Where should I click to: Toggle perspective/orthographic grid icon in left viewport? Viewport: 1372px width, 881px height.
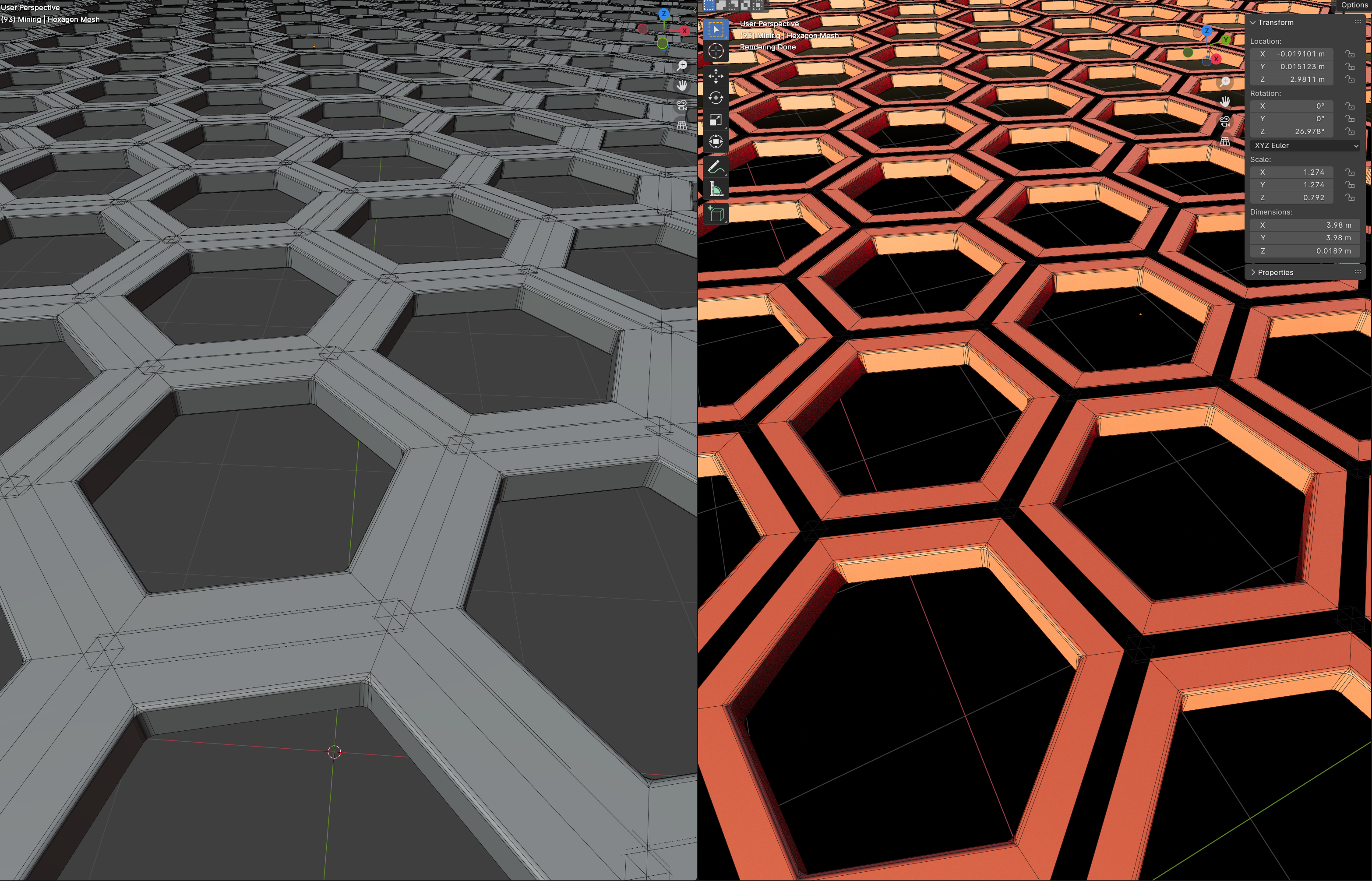[x=681, y=125]
